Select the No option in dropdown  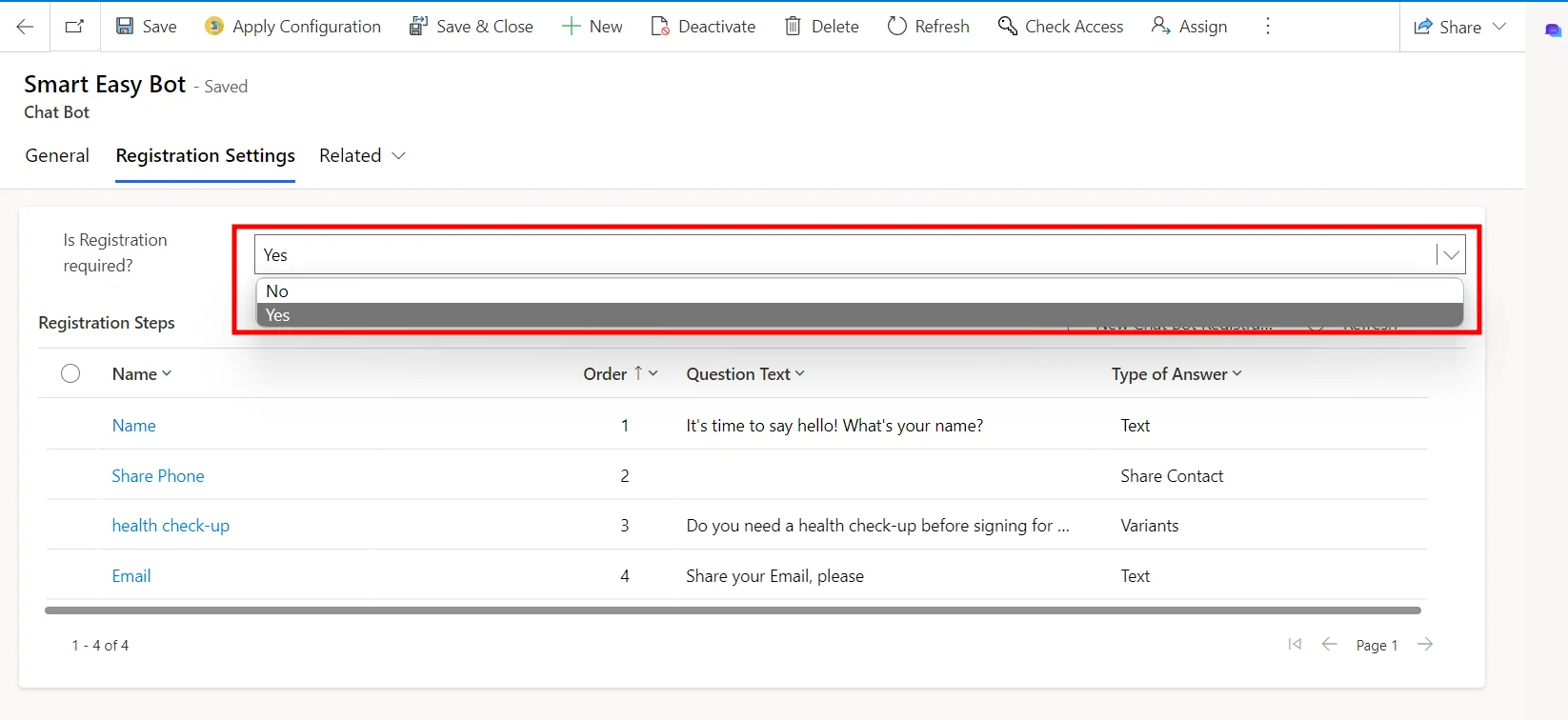coord(277,291)
